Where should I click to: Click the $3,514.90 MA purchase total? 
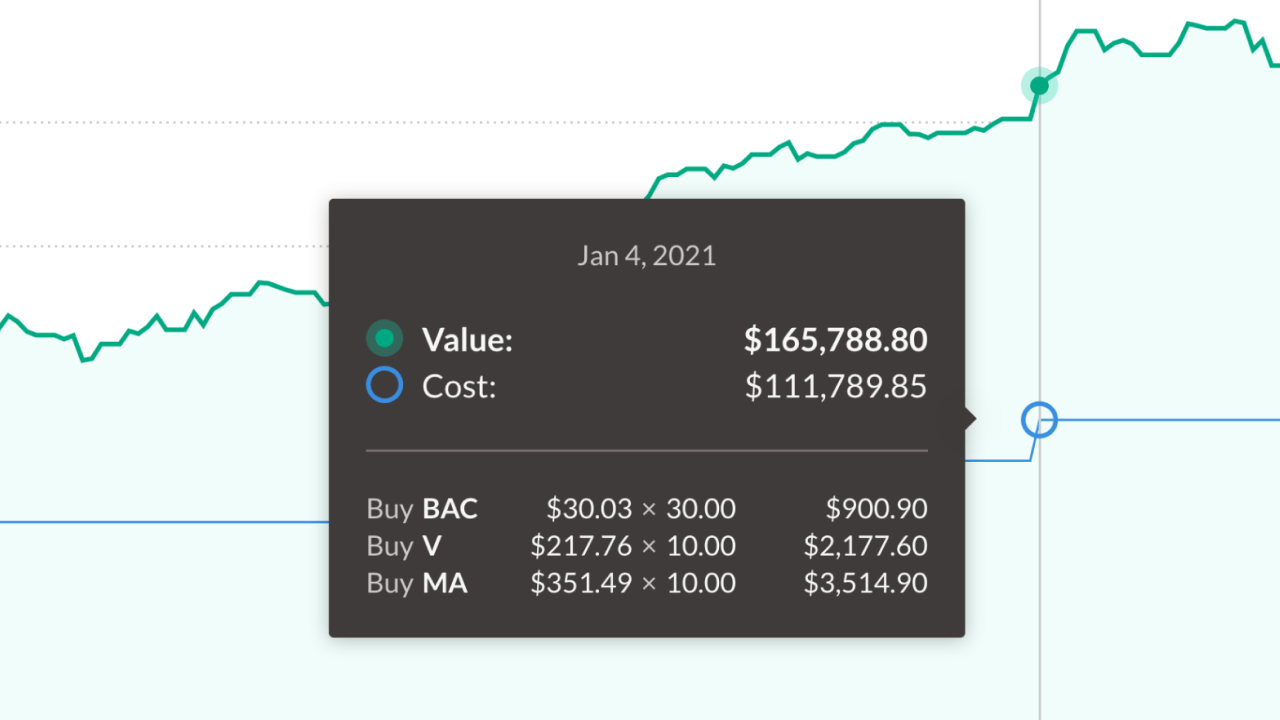pos(865,583)
